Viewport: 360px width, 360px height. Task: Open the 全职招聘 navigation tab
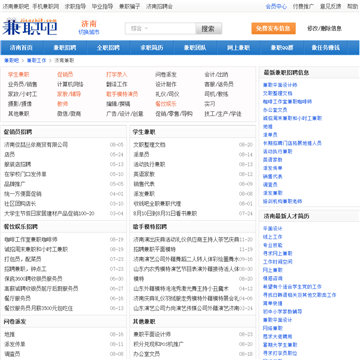[108, 48]
